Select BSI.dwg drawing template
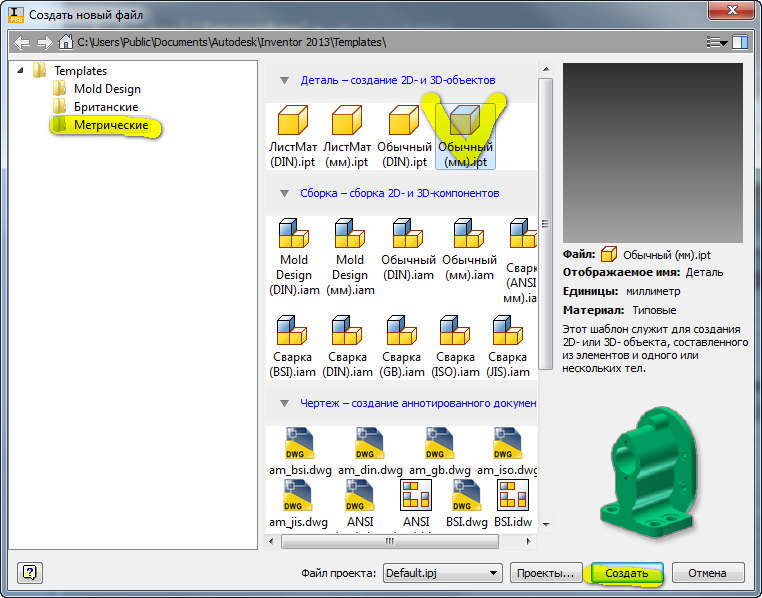This screenshot has height=598, width=762. [x=467, y=504]
